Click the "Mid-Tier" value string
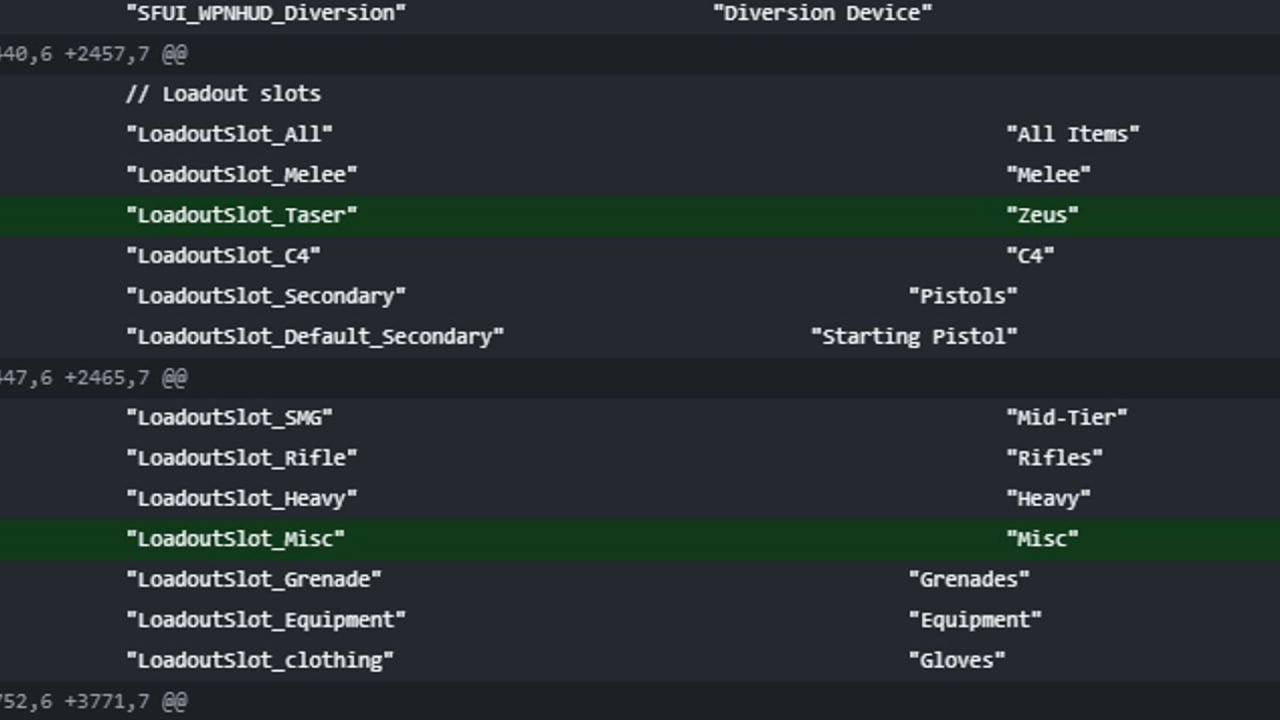Image resolution: width=1280 pixels, height=720 pixels. 1067,418
